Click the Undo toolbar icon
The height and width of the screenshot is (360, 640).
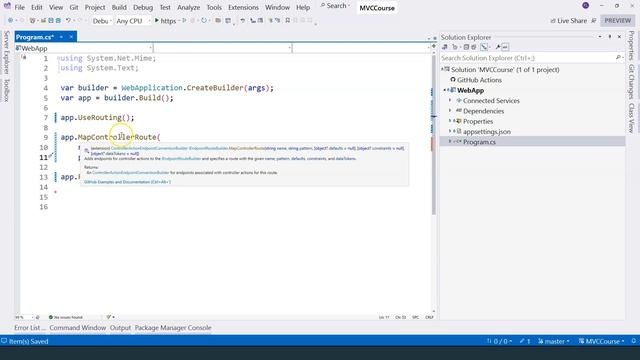pos(68,20)
